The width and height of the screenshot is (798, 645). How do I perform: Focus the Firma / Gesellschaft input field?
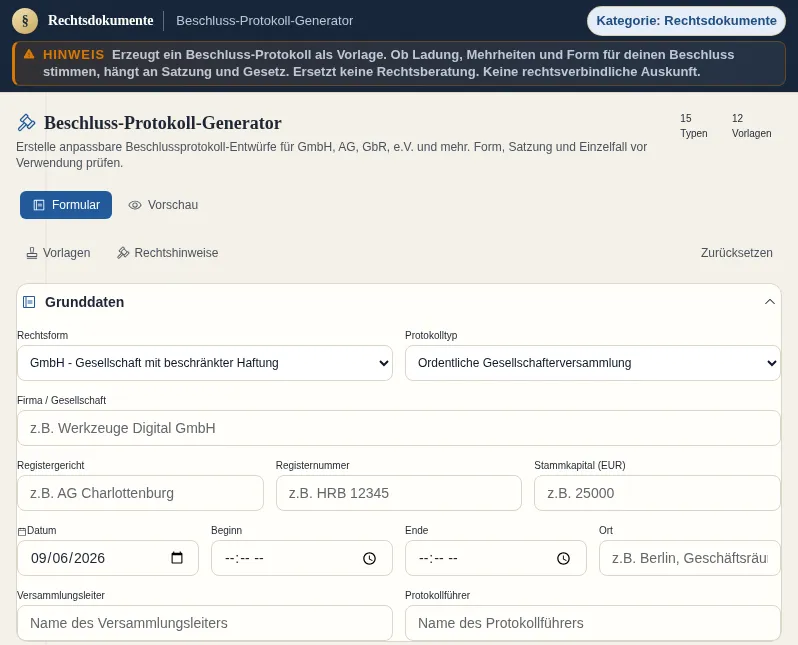pos(398,428)
